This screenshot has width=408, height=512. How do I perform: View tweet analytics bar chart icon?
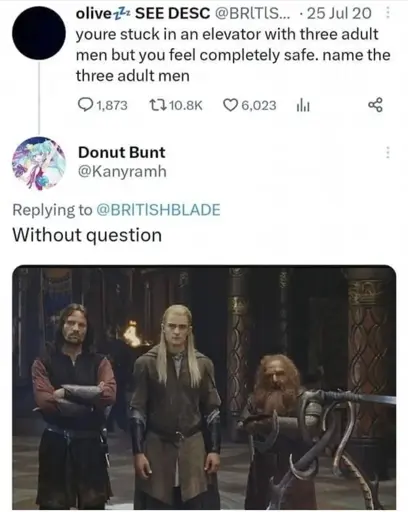pos(303,106)
